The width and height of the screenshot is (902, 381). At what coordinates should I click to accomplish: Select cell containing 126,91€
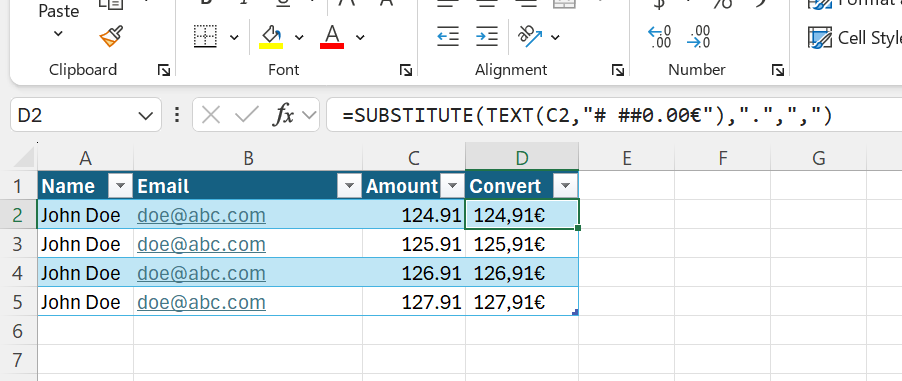point(522,273)
